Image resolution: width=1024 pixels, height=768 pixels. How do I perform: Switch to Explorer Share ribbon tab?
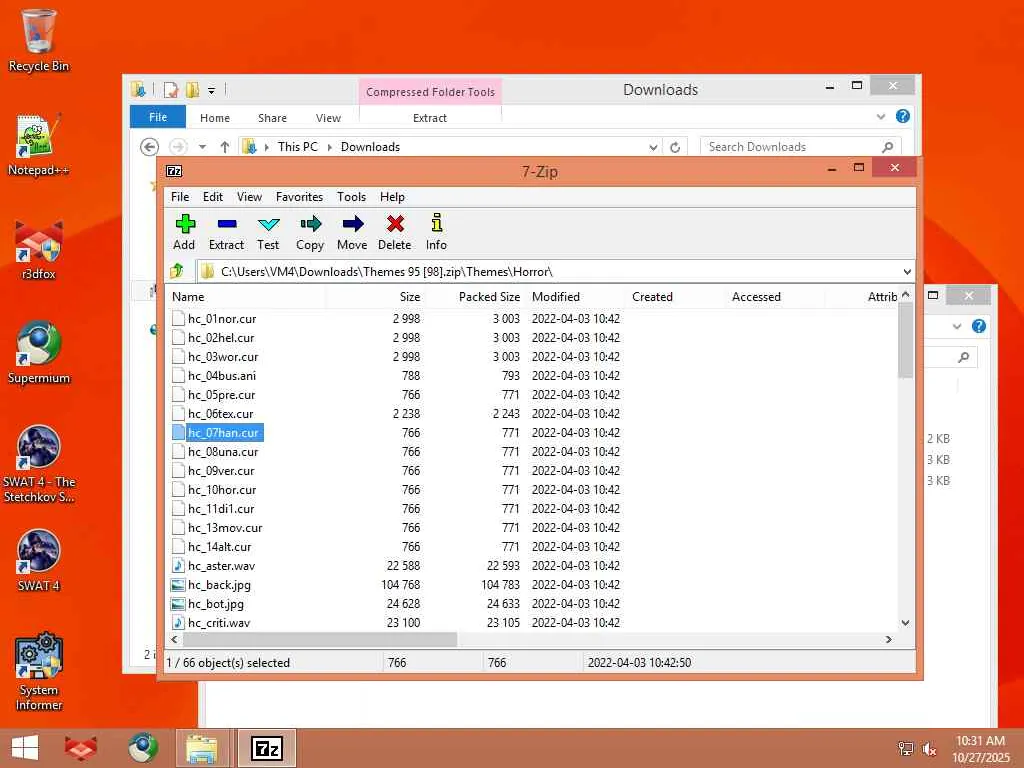pos(272,118)
